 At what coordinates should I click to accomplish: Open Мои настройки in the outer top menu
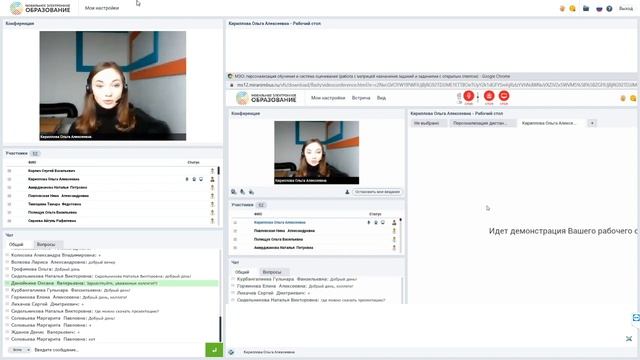pyautogui.click(x=102, y=8)
